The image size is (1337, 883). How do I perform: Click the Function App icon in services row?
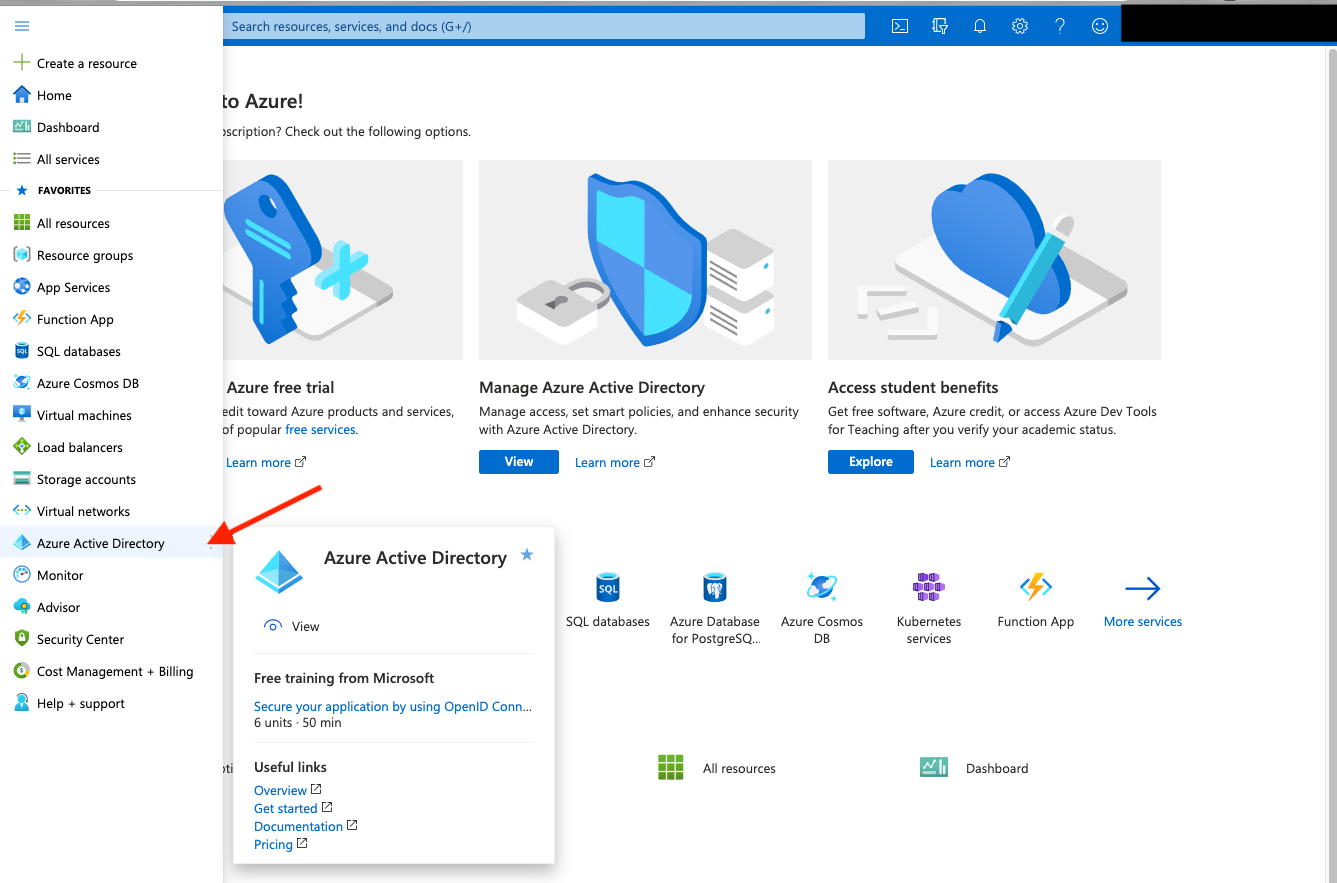1035,588
